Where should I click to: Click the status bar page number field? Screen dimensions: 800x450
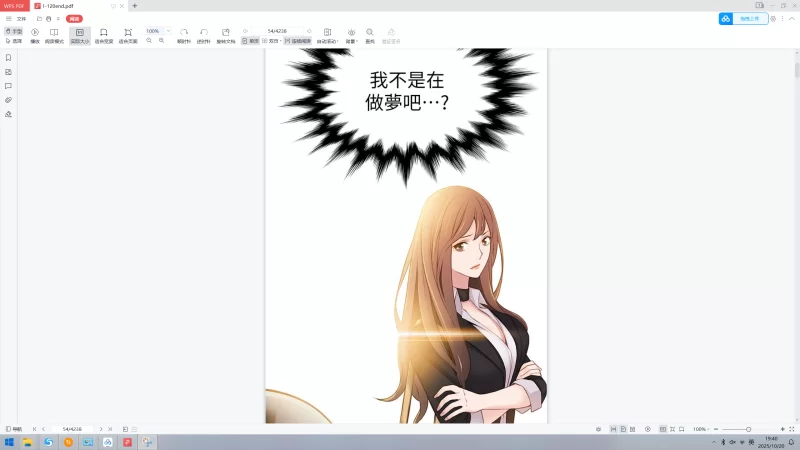pyautogui.click(x=72, y=429)
